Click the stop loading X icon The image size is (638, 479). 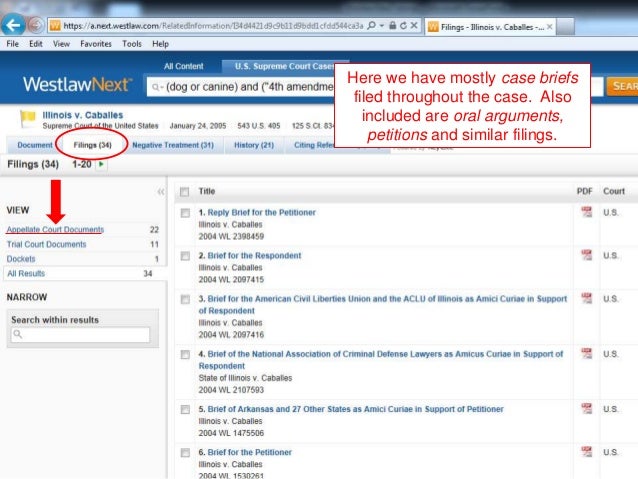[414, 26]
